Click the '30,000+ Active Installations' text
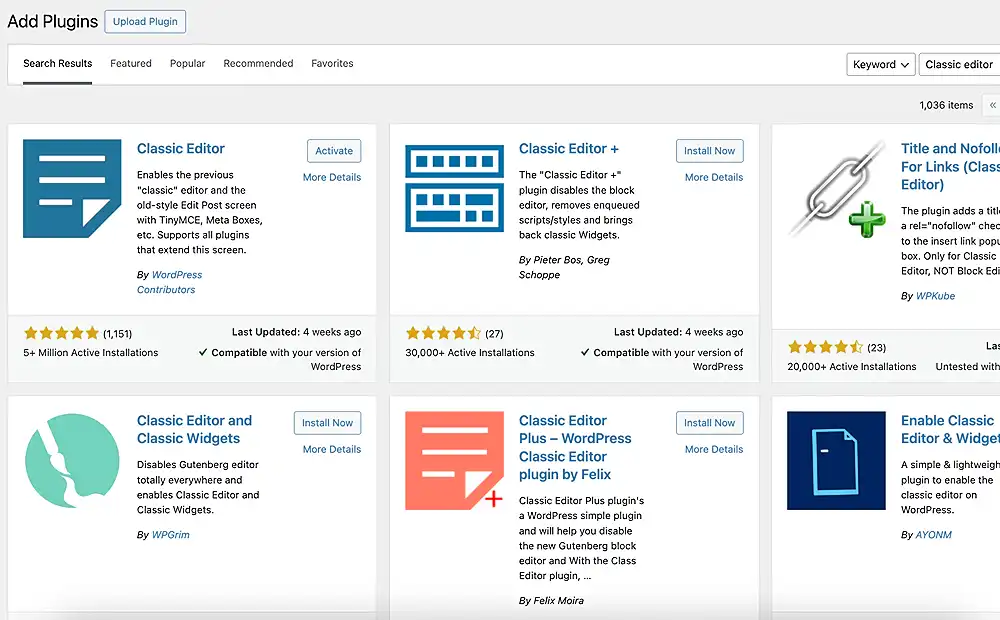Image resolution: width=1000 pixels, height=620 pixels. coord(470,353)
